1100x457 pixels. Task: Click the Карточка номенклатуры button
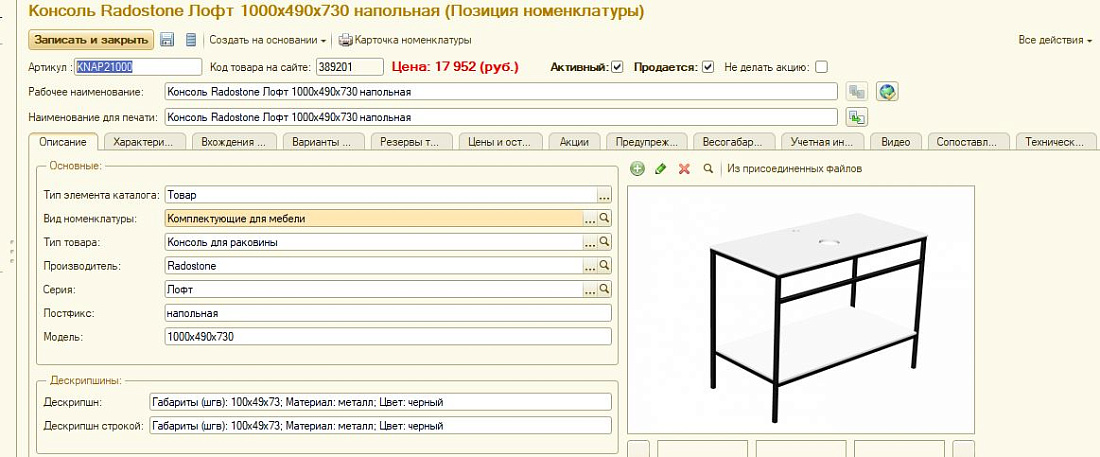405,40
